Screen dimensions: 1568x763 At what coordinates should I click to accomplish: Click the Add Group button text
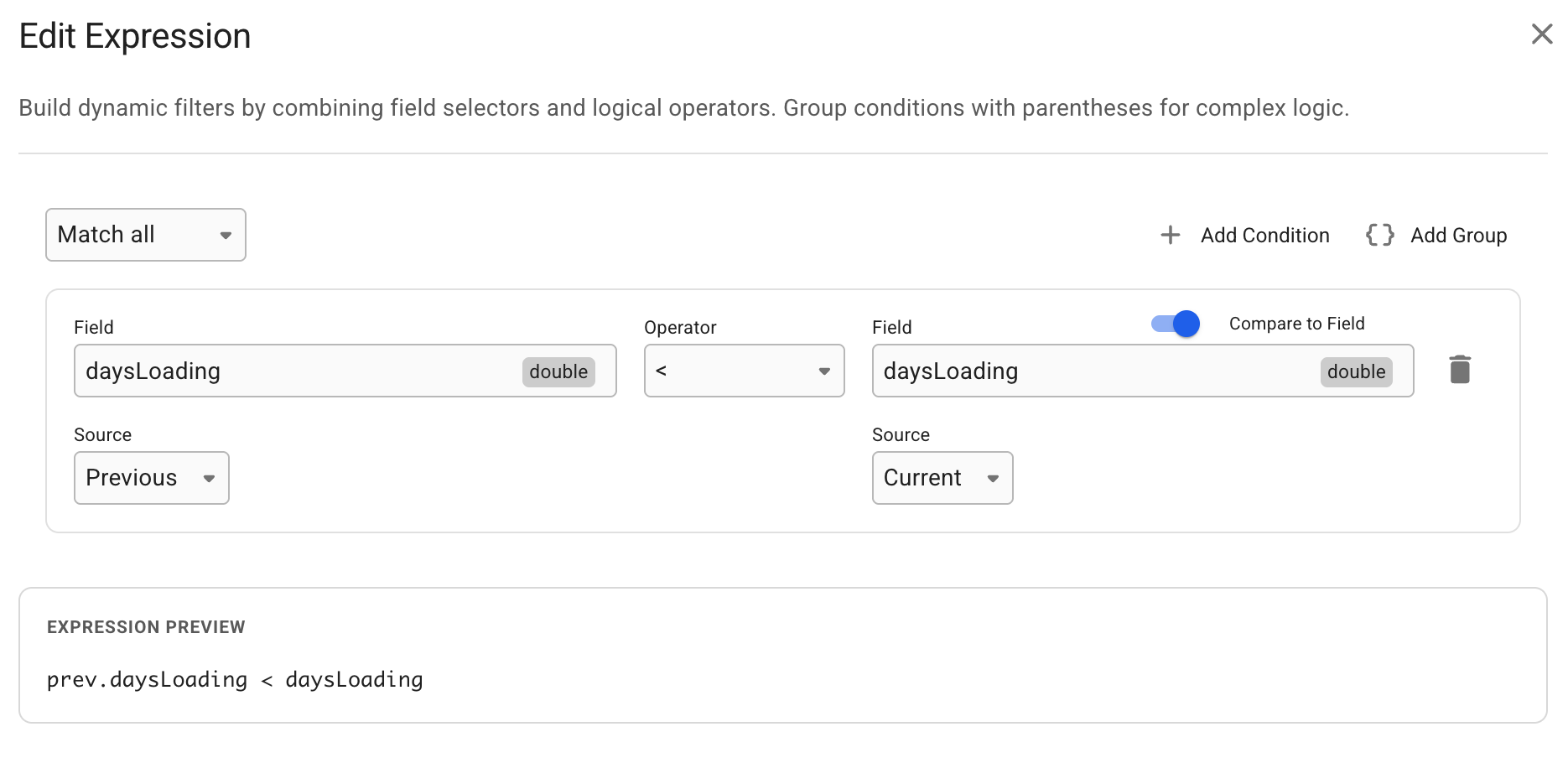click(x=1458, y=236)
